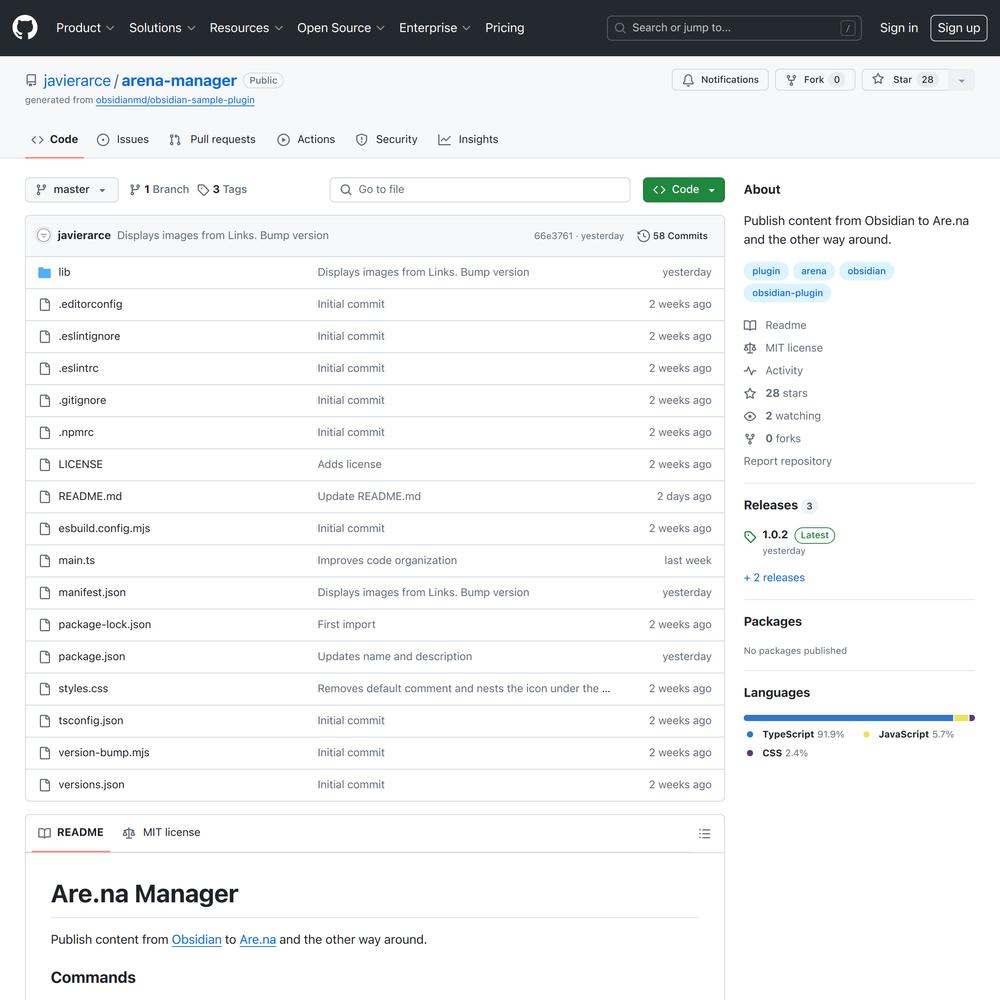The width and height of the screenshot is (1000, 1000).
Task: Click the commit history clock icon
Action: tap(643, 236)
